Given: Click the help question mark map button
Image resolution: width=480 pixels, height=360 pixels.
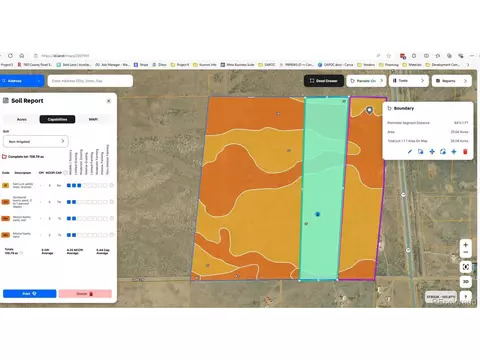Looking at the screenshot, I should coord(466,296).
